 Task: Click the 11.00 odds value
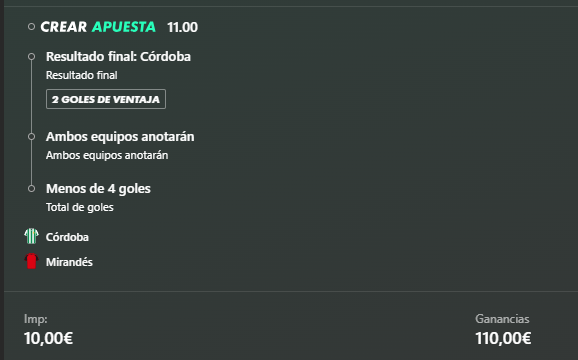click(182, 27)
